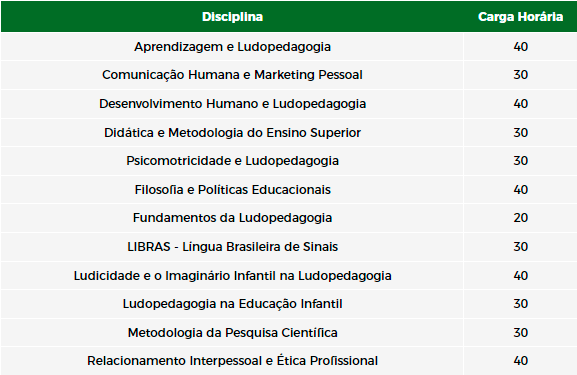The height and width of the screenshot is (375, 577).
Task: Click Metodologia da Pesquisa Científica
Action: [x=232, y=333]
